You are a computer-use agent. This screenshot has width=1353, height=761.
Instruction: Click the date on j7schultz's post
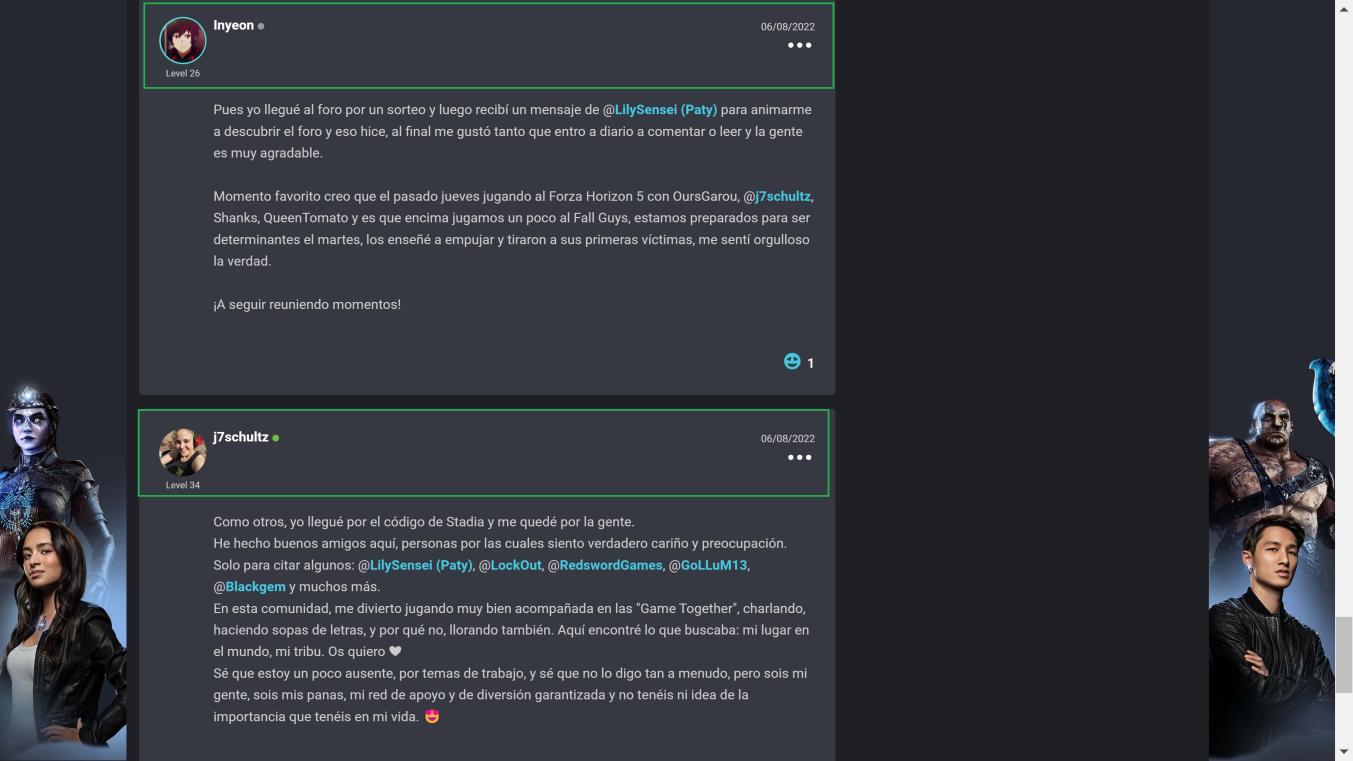[787, 439]
